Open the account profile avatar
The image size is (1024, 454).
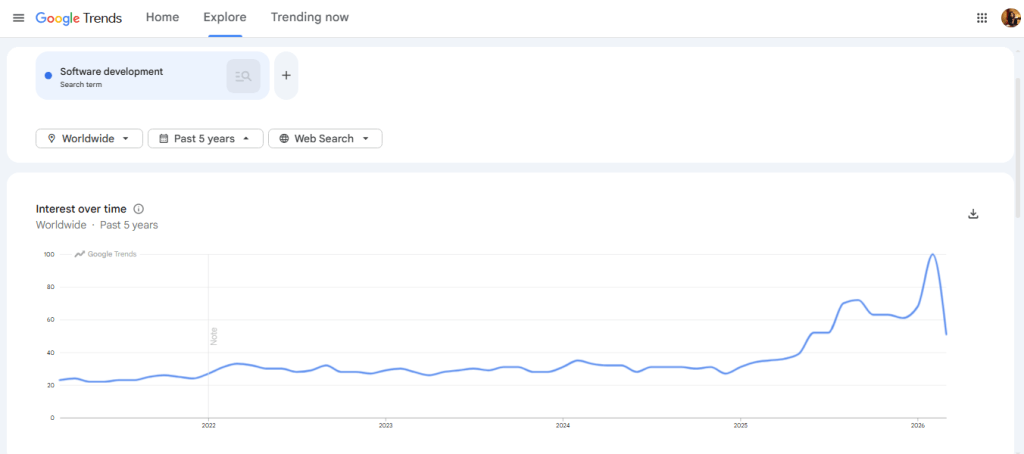coord(1009,18)
